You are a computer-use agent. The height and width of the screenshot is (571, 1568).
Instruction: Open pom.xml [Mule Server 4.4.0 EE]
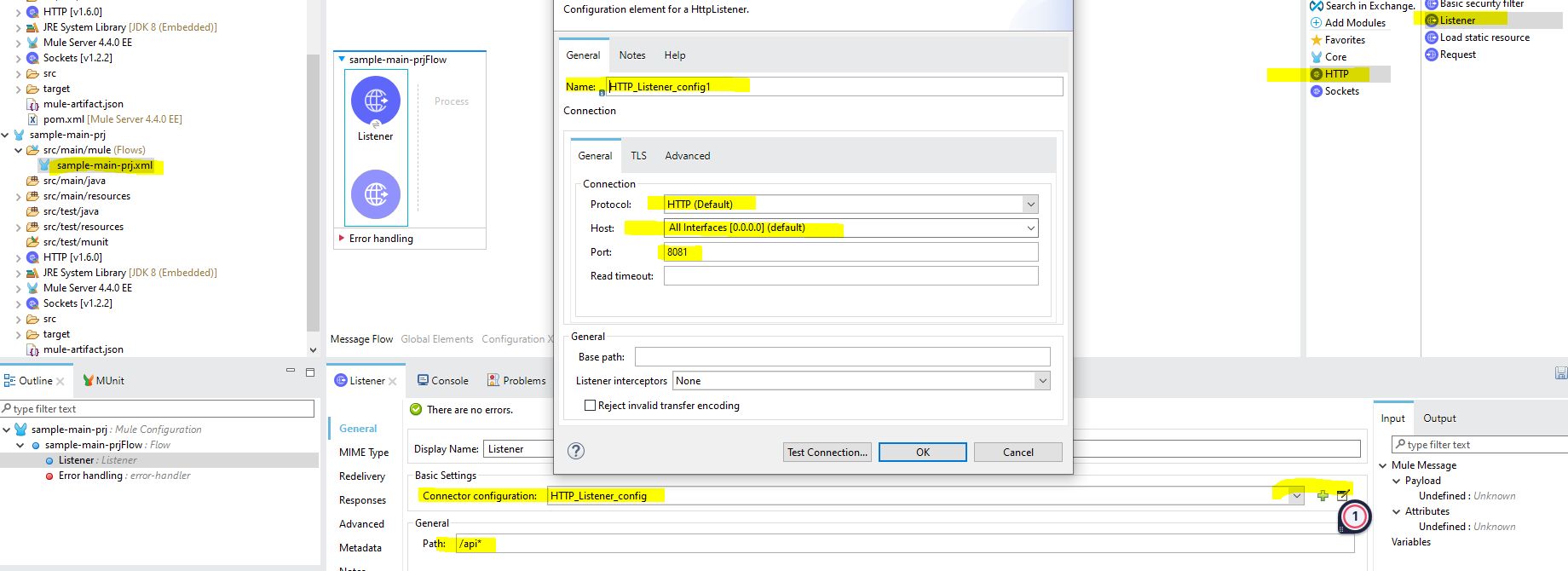[x=112, y=119]
